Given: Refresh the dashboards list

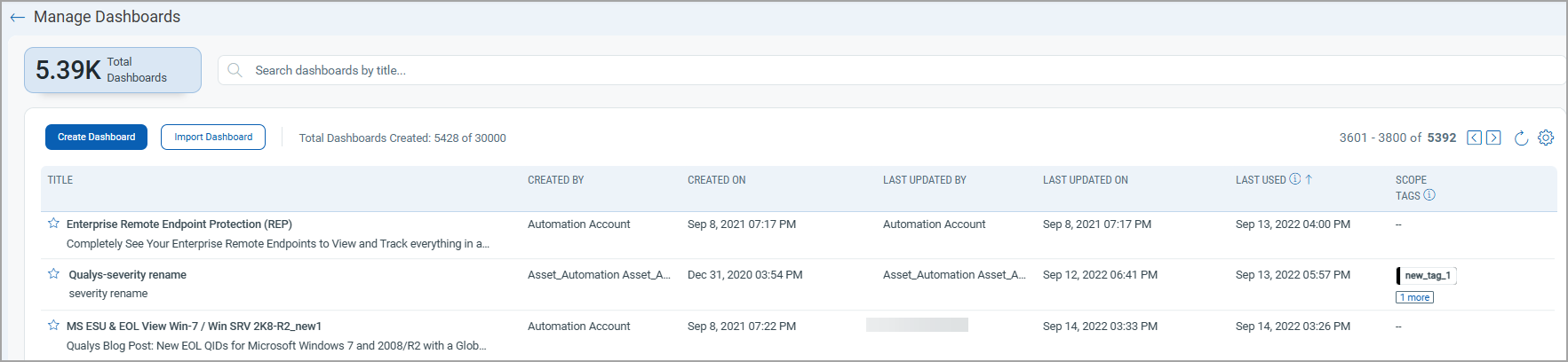Looking at the screenshot, I should click(x=1521, y=138).
